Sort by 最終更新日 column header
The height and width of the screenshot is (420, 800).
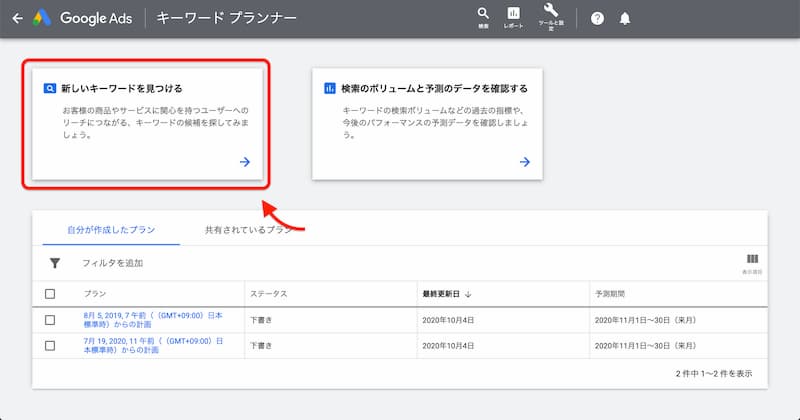point(441,294)
